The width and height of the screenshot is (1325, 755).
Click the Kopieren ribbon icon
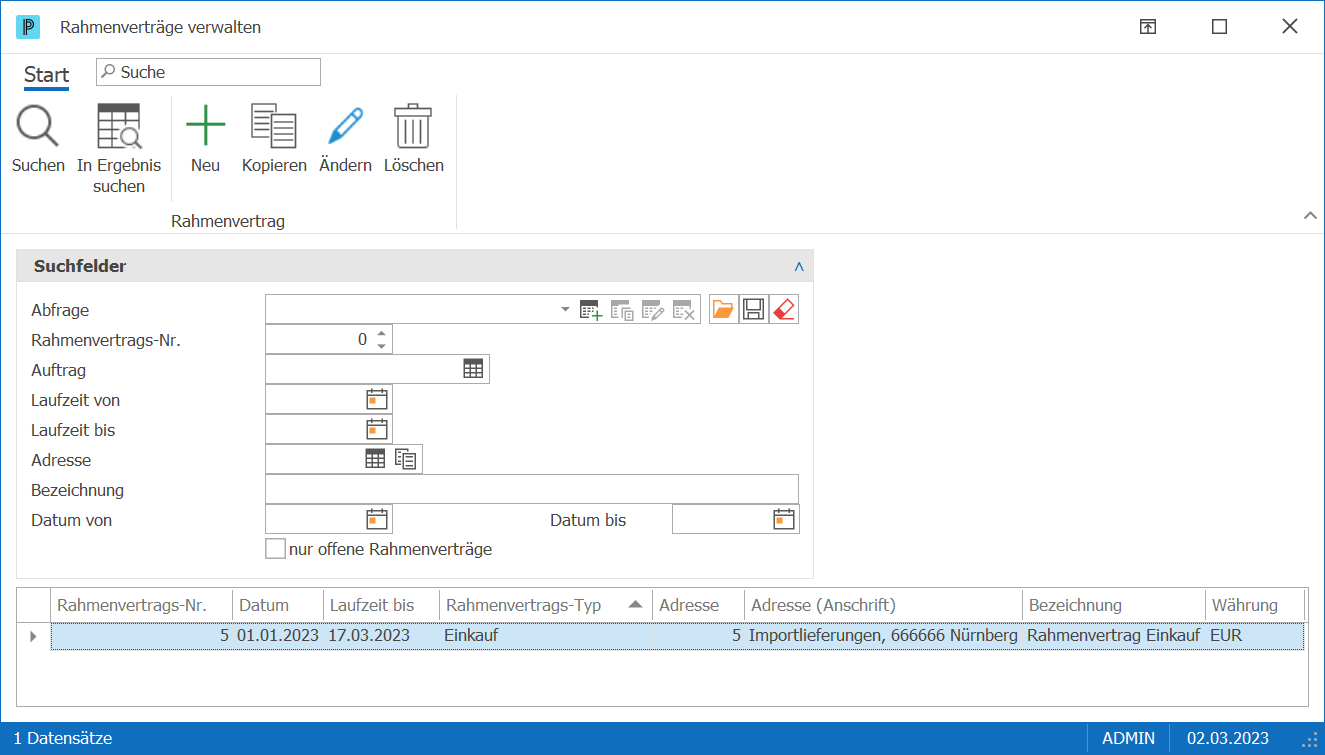(274, 127)
